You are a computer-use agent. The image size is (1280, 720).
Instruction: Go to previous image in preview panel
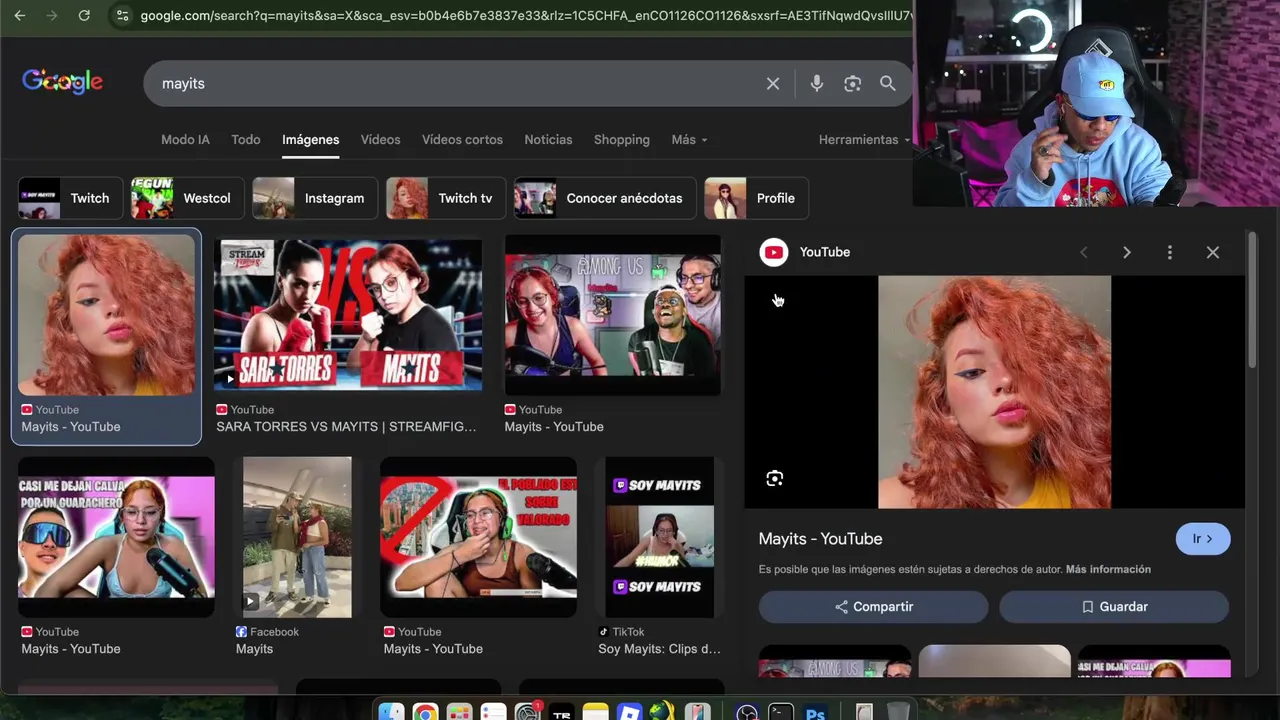click(x=1083, y=252)
